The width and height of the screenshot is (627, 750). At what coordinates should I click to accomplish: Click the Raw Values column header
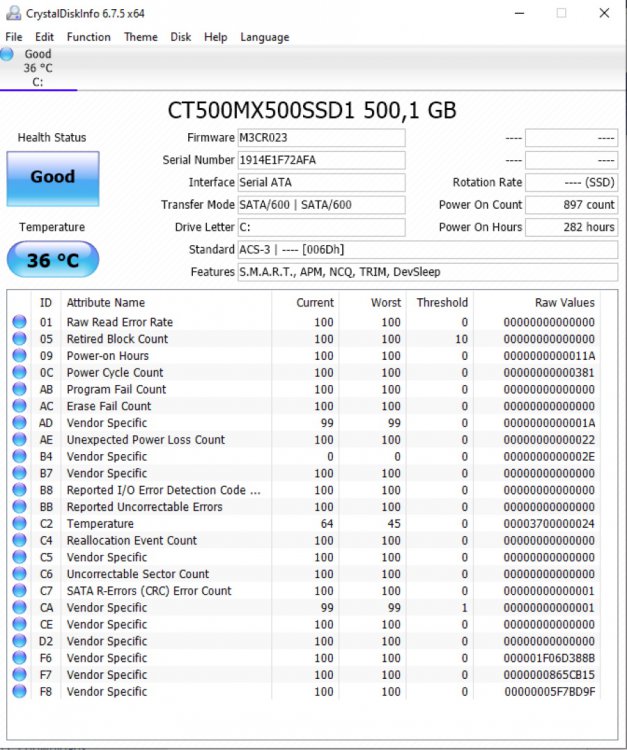pyautogui.click(x=564, y=302)
